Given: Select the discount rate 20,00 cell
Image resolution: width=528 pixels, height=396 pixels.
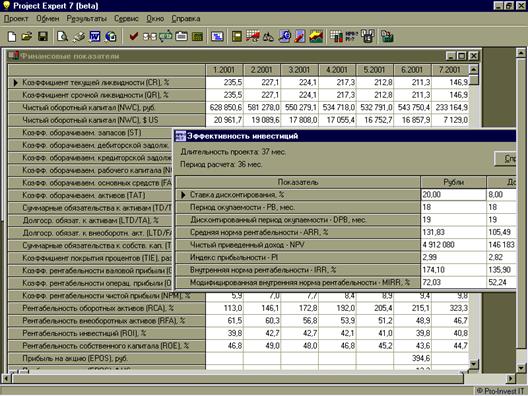Looking at the screenshot, I should [453, 195].
